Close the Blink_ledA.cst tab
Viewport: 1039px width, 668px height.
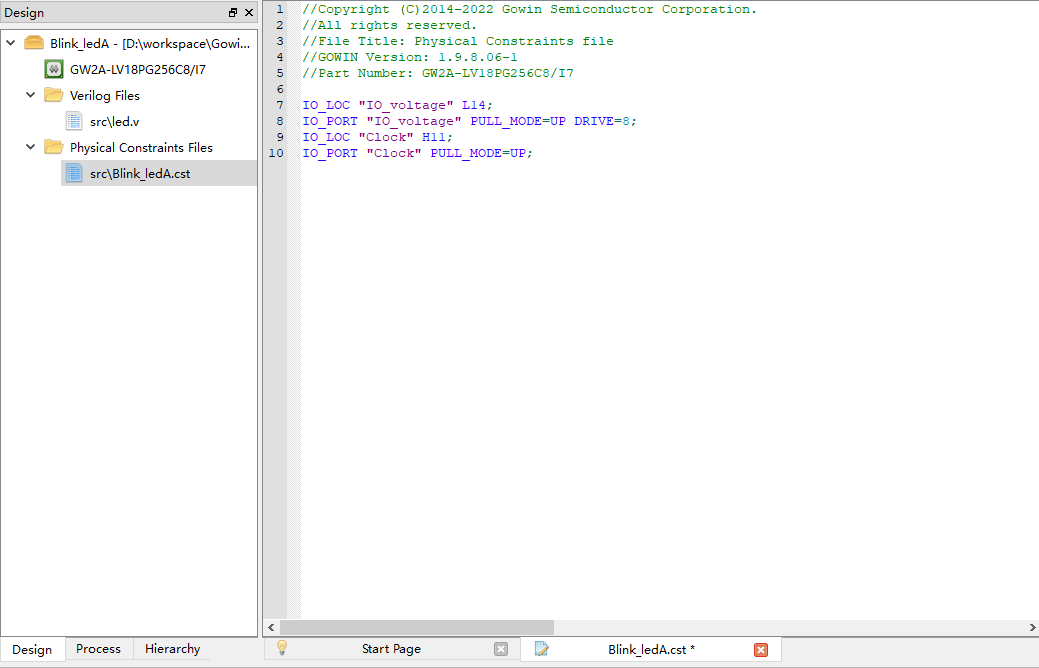(761, 649)
